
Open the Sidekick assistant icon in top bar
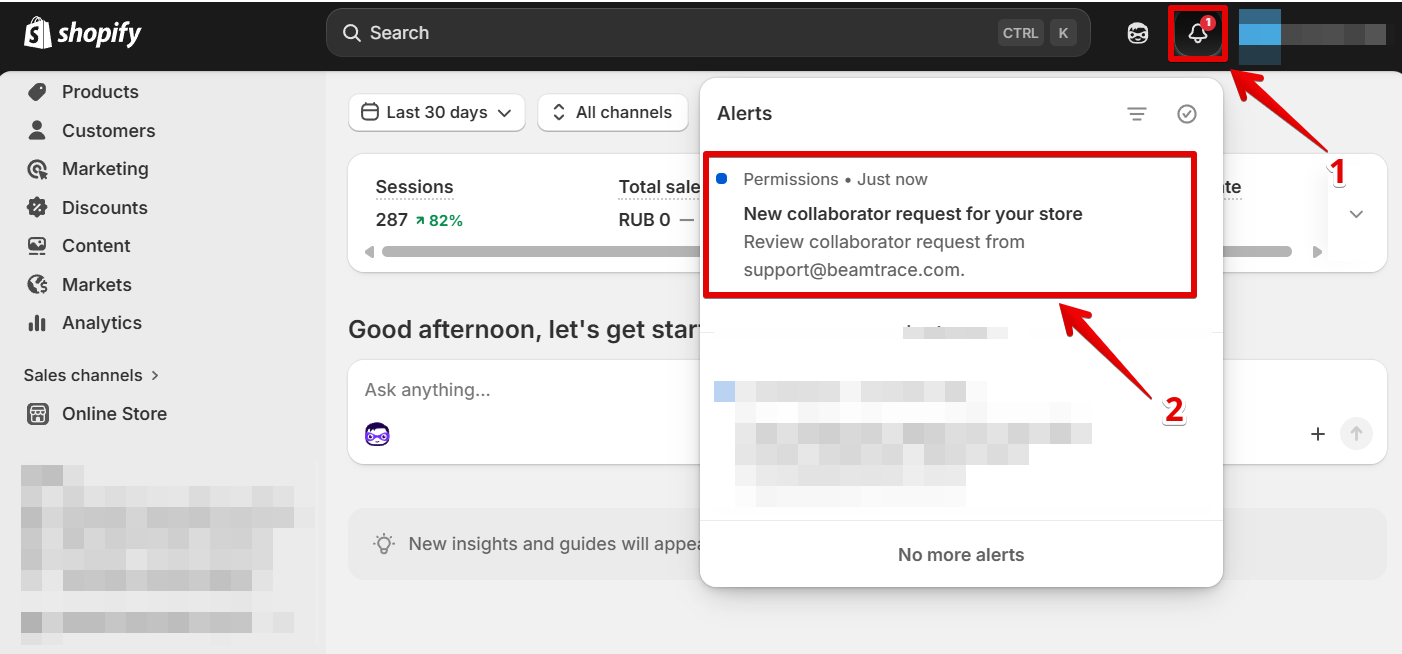tap(1138, 34)
